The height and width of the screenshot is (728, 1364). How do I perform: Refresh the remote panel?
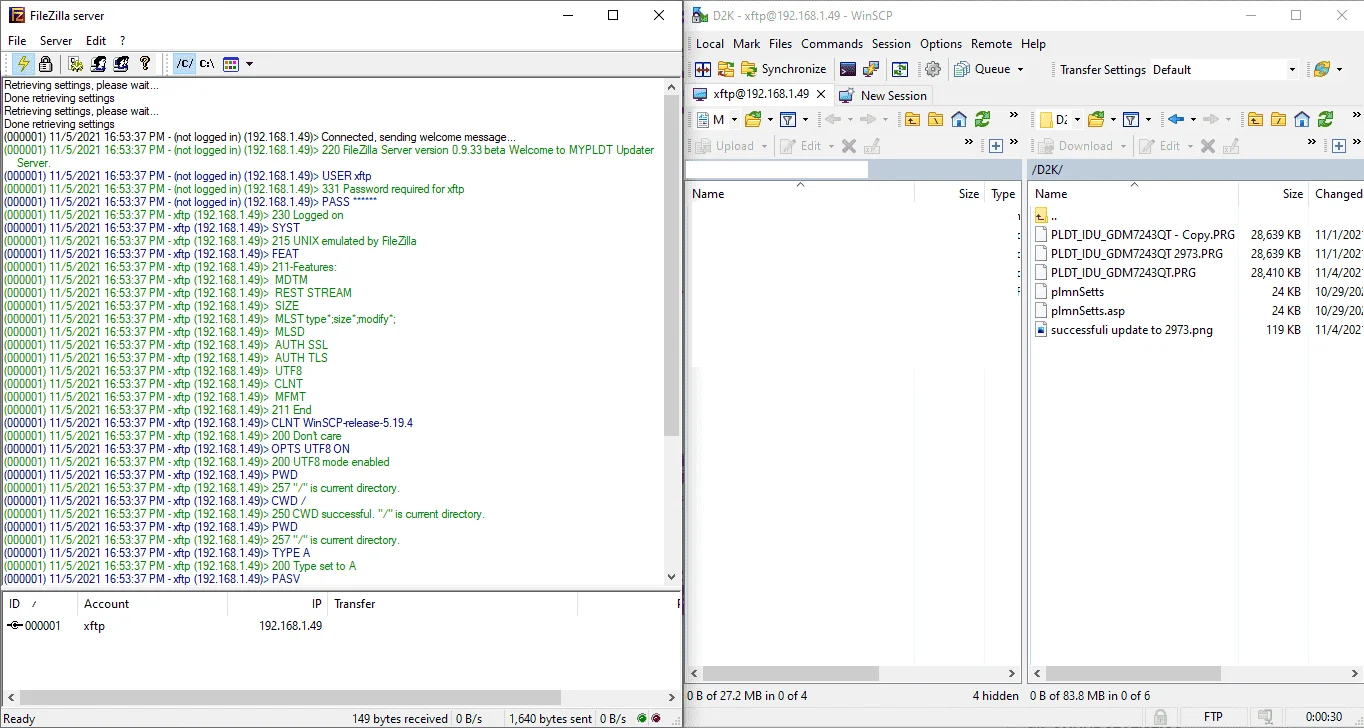point(1325,120)
